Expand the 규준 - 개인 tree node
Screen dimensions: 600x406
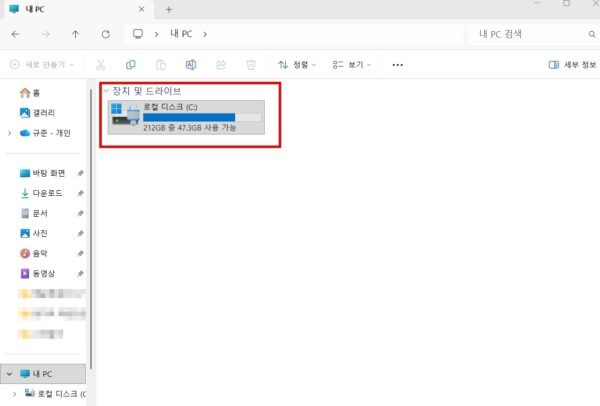coord(10,133)
